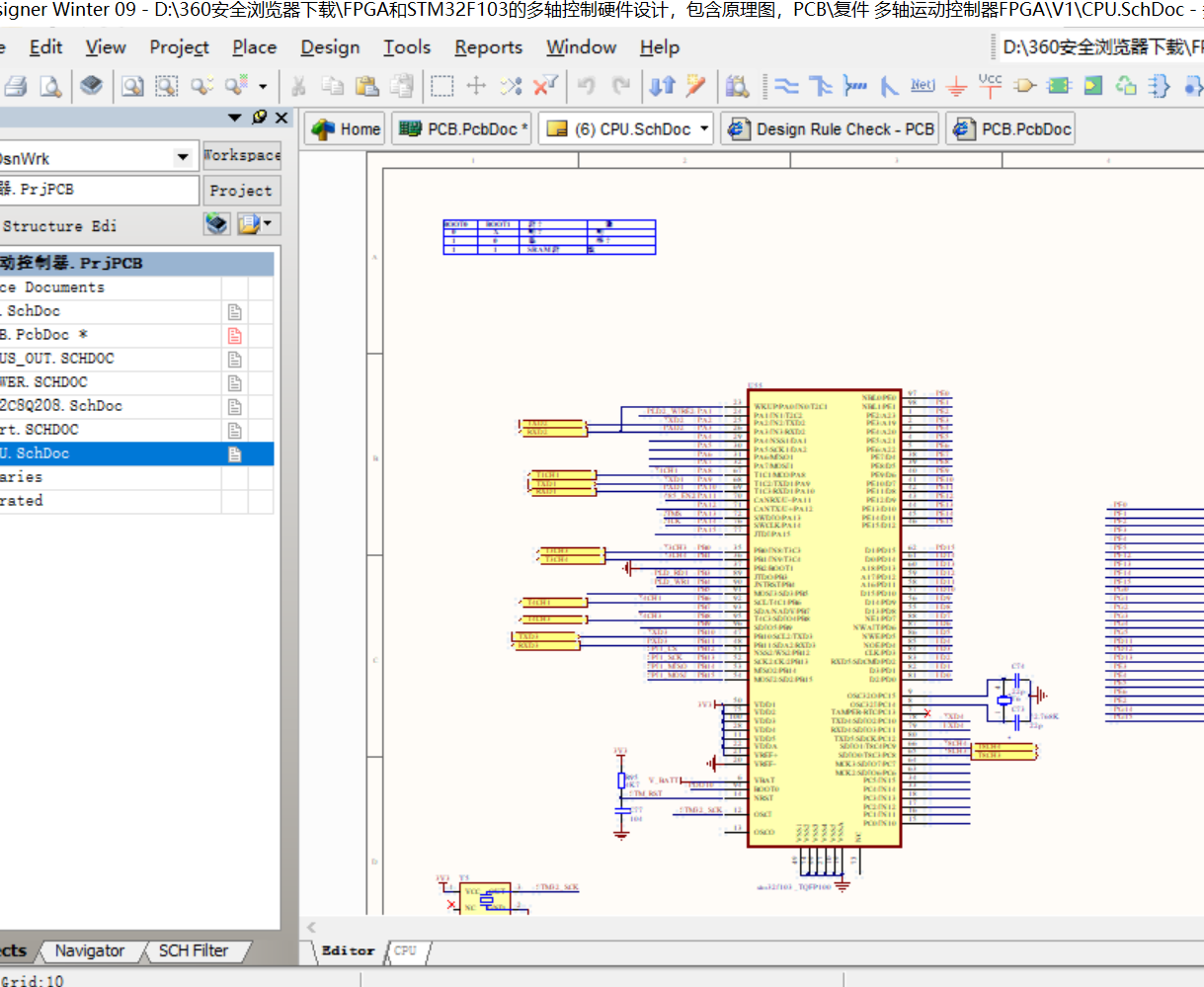Screen dimensions: 1204x987
Task: Activate the Cross Probe tool
Action: [696, 87]
